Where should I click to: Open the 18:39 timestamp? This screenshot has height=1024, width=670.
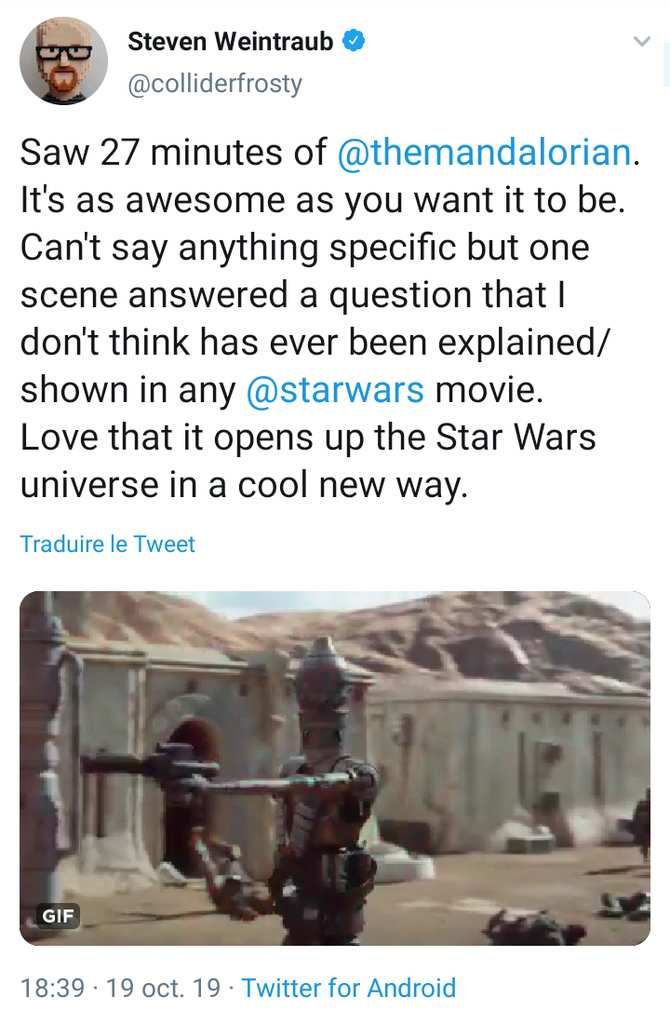(52, 987)
